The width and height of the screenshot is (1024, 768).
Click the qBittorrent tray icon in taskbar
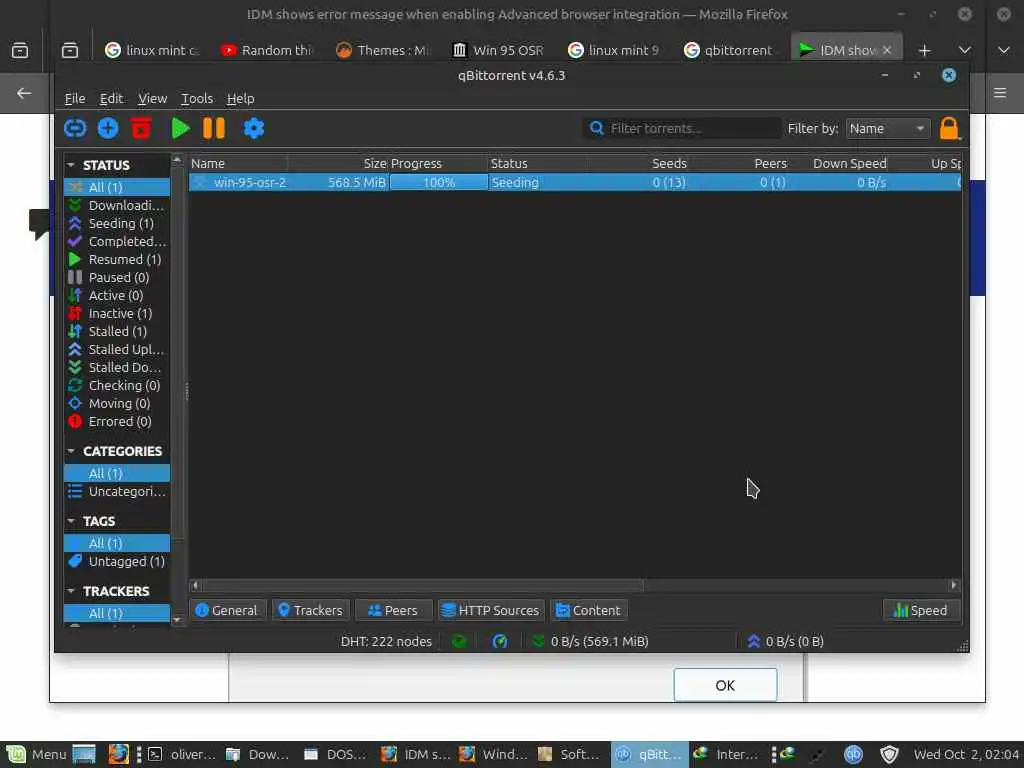pyautogui.click(x=853, y=754)
